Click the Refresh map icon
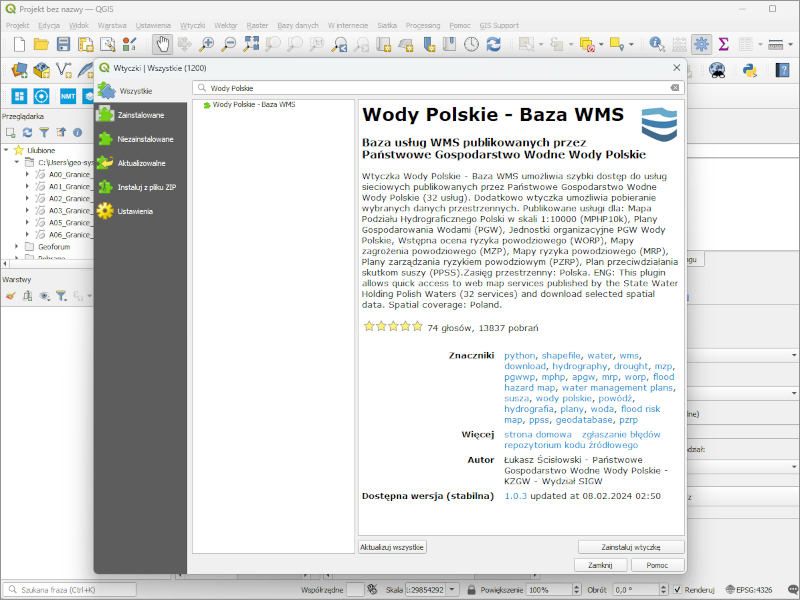The height and width of the screenshot is (600, 800). click(x=493, y=44)
